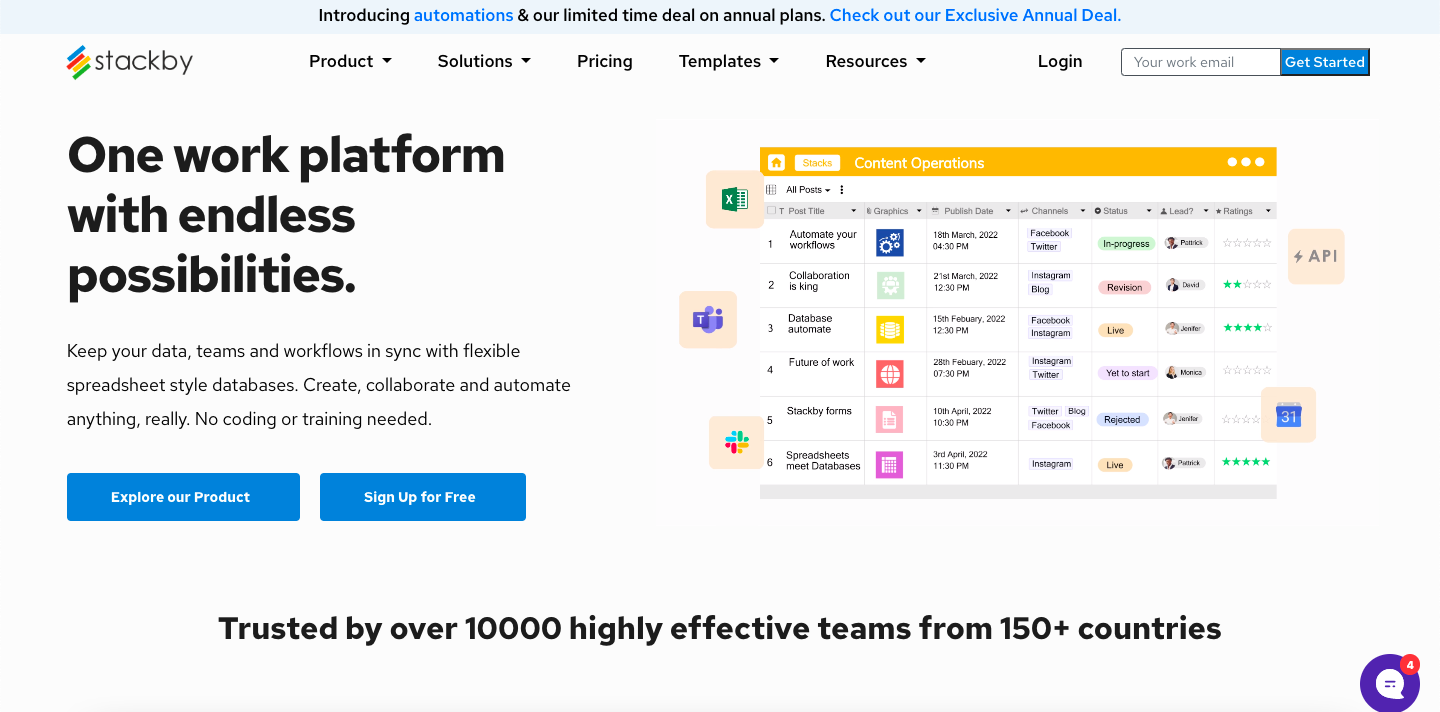Open the All Posts view dropdown
This screenshot has width=1440, height=712.
(808, 190)
